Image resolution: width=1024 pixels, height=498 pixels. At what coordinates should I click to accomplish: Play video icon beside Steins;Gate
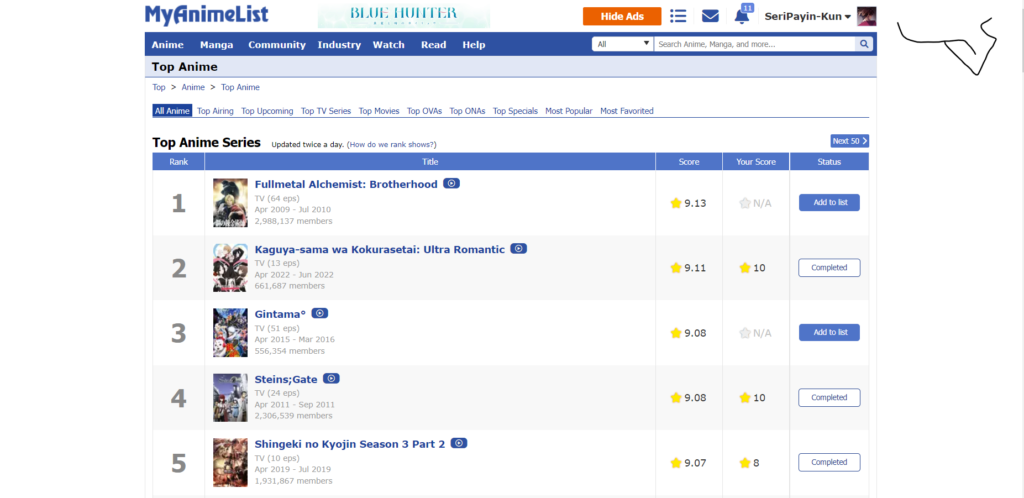click(331, 379)
